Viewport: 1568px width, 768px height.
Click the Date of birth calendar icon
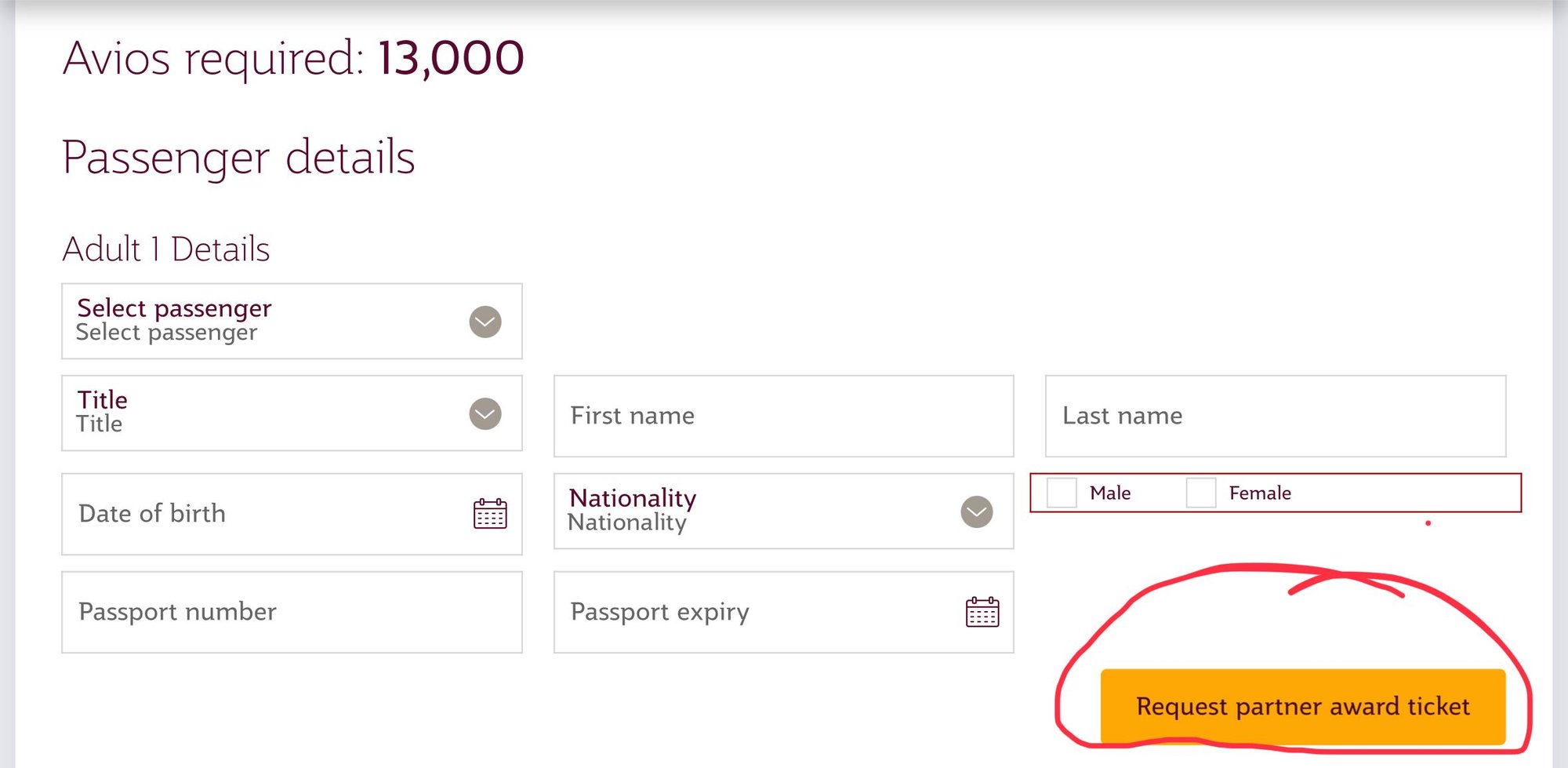pos(489,514)
